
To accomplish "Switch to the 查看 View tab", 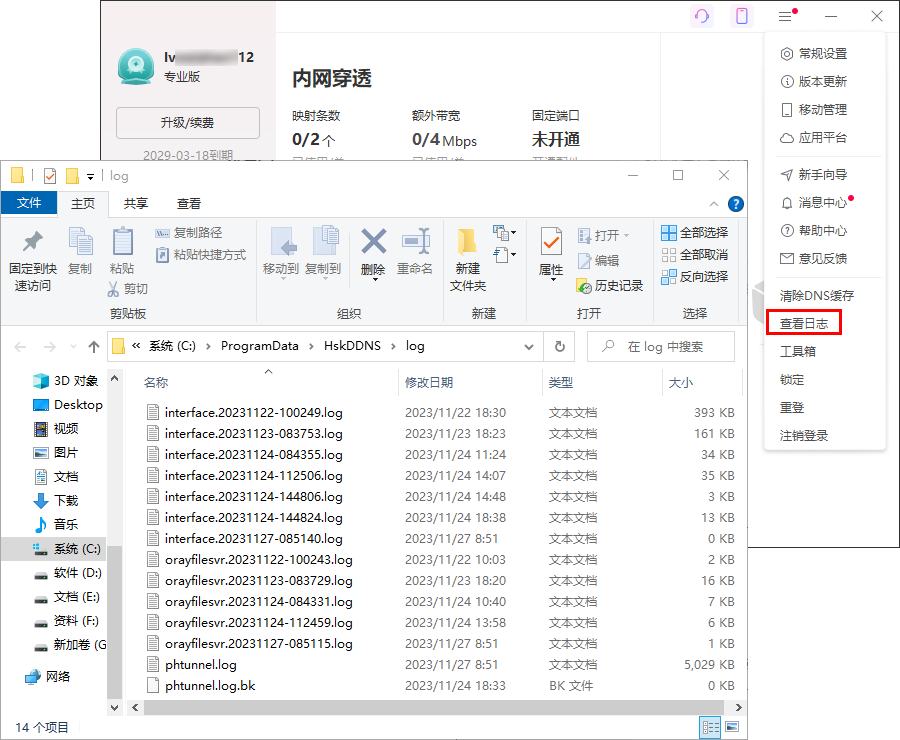I will 189,204.
